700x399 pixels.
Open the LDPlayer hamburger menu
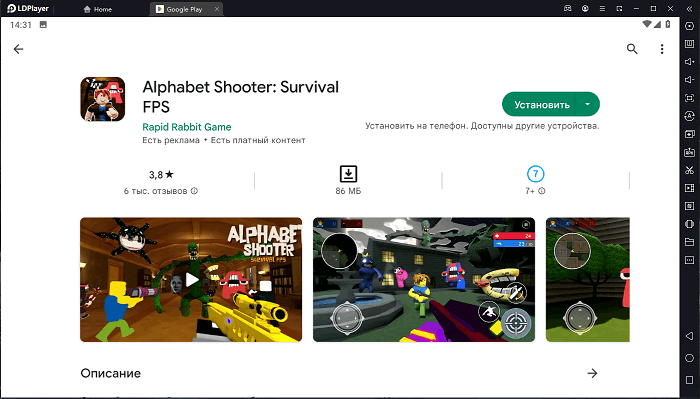(602, 8)
